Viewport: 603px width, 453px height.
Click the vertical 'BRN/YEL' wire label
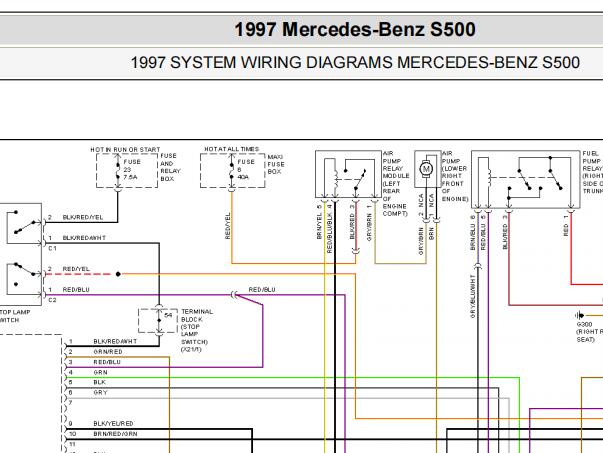tap(319, 227)
